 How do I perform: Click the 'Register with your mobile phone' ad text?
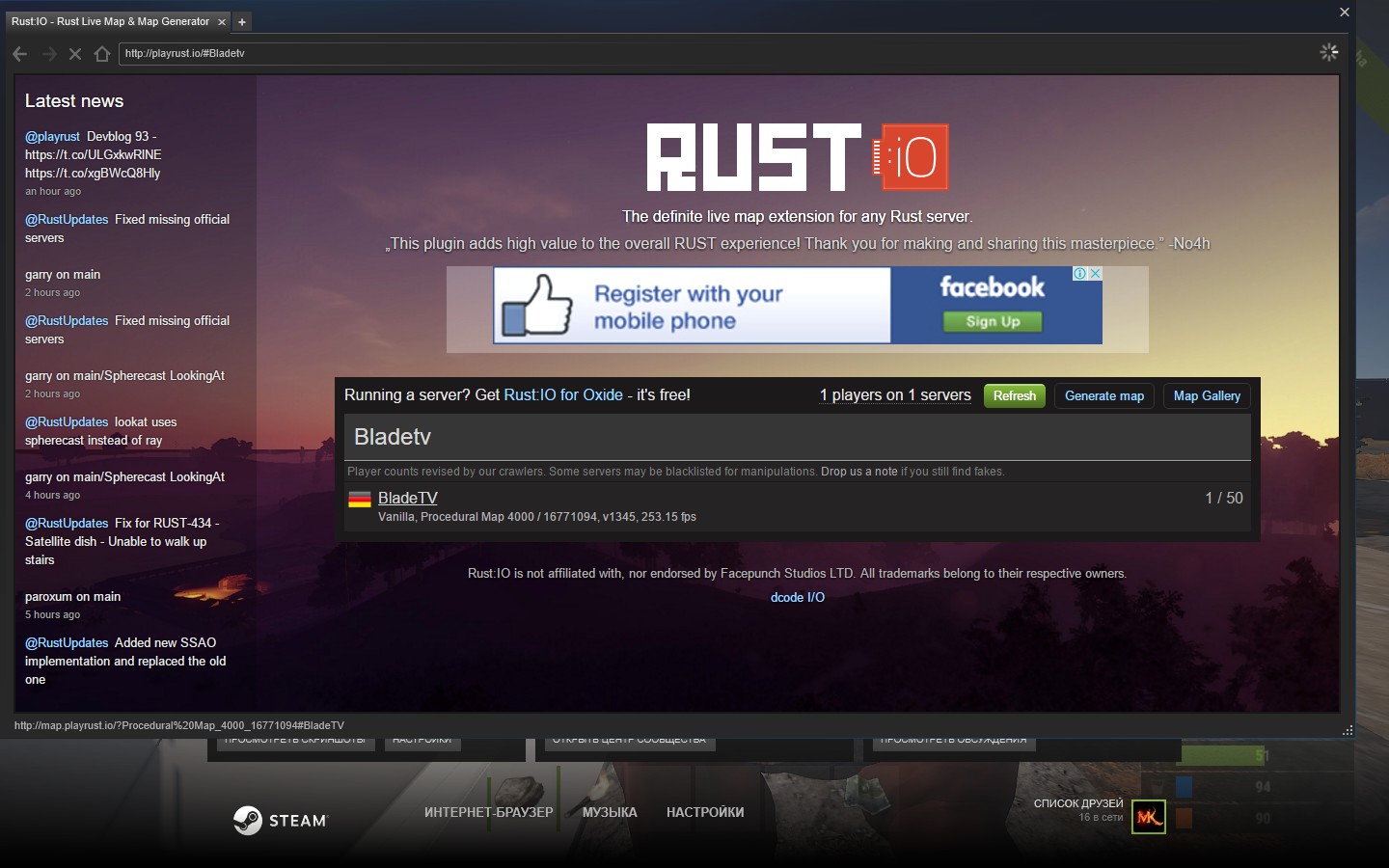688,307
